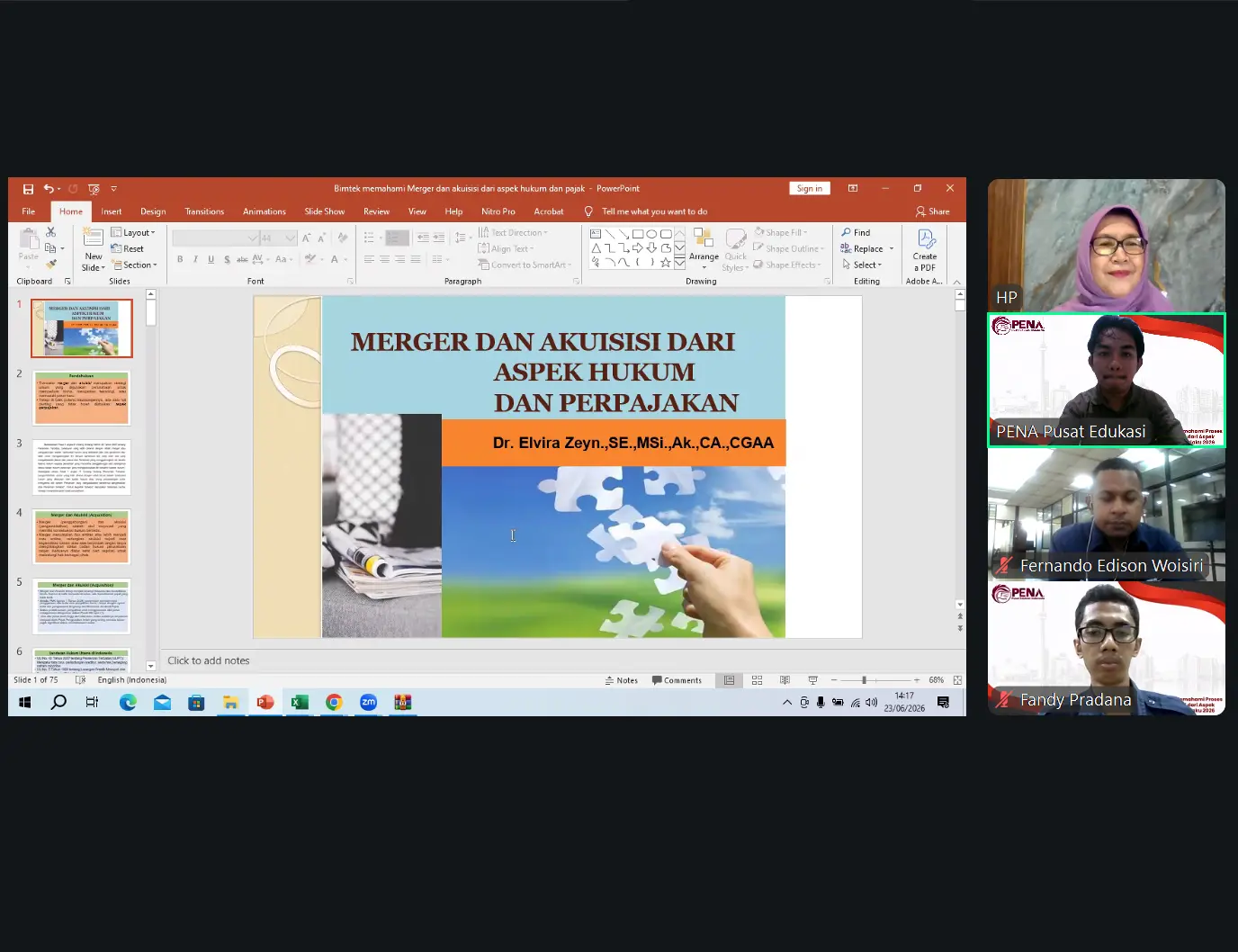Select the rectangle shape in Drawing gallery

pos(637,234)
